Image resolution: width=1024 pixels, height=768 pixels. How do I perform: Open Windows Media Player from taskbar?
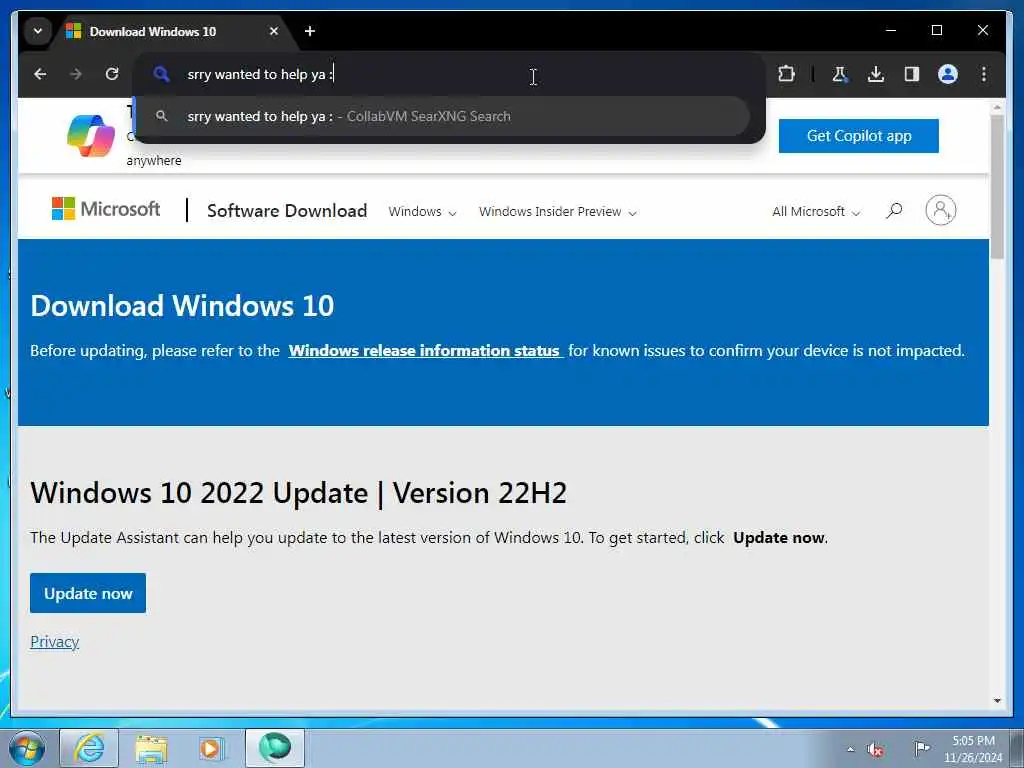(x=211, y=748)
